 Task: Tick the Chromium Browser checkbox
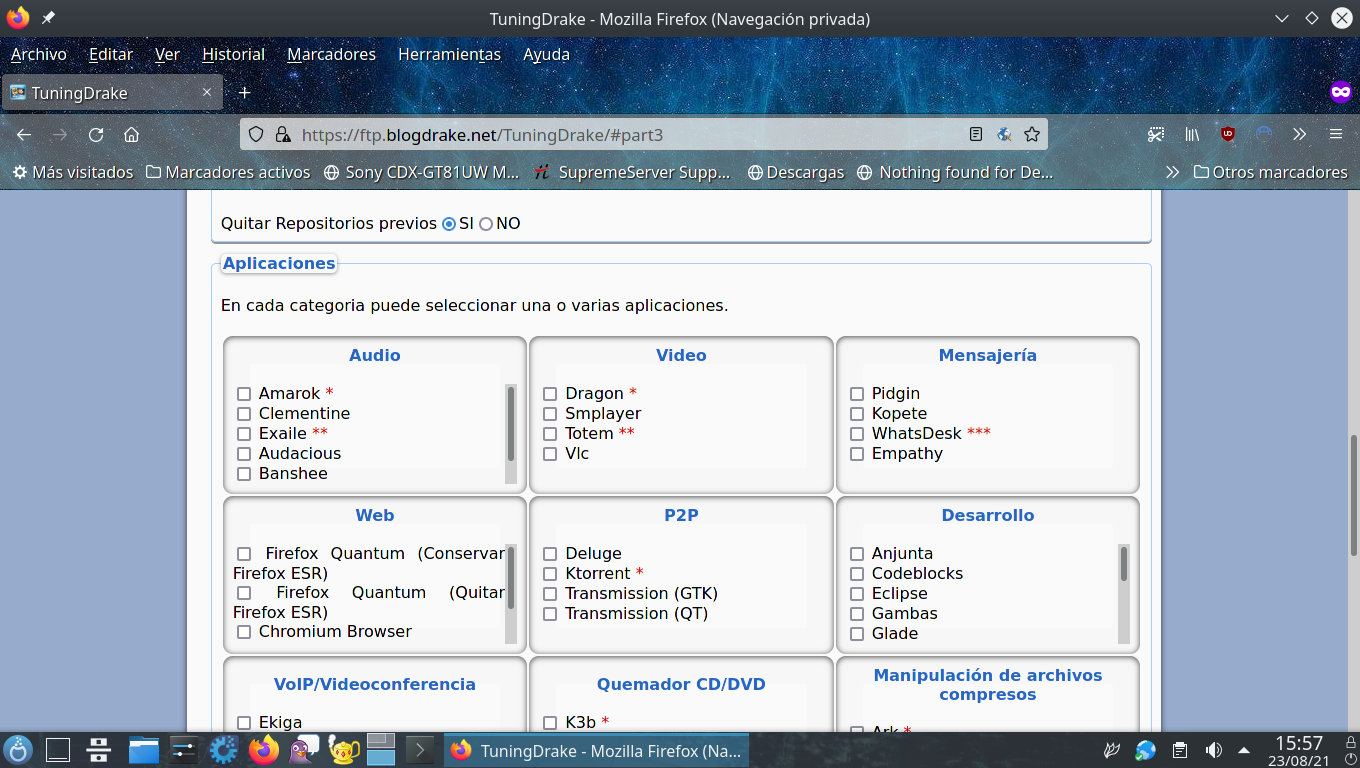click(244, 632)
